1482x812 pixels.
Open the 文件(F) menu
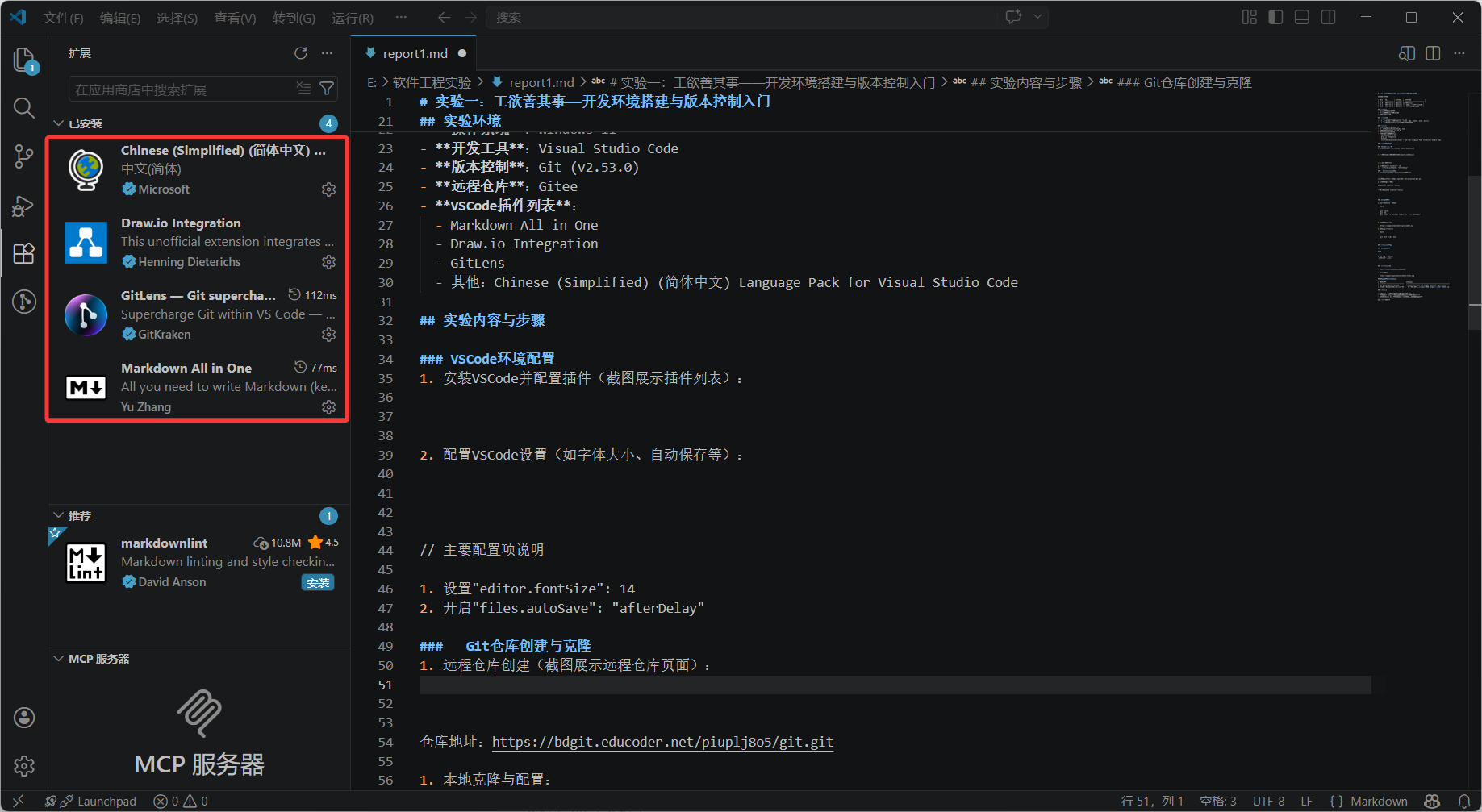click(63, 18)
